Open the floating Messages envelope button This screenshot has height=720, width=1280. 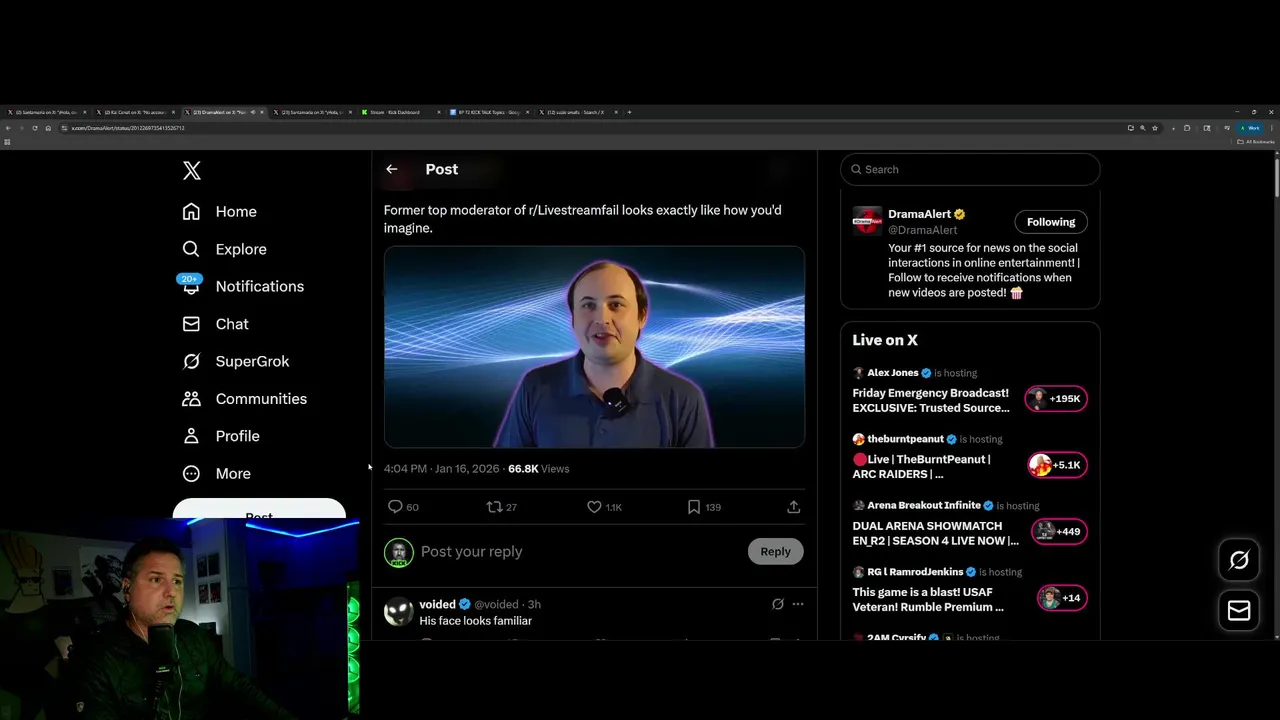pos(1239,611)
